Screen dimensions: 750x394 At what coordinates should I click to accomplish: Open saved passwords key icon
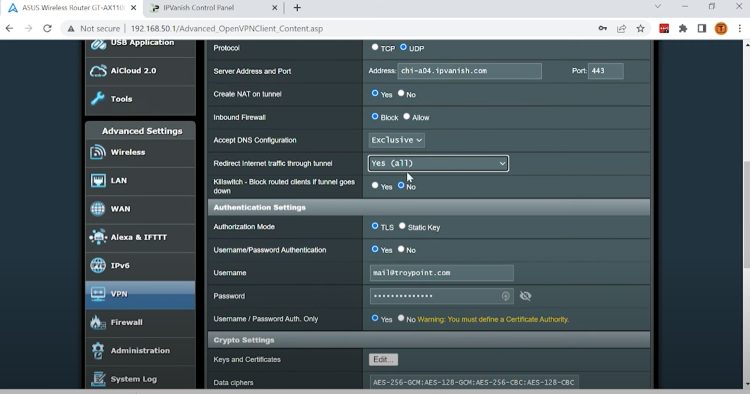pyautogui.click(x=603, y=29)
